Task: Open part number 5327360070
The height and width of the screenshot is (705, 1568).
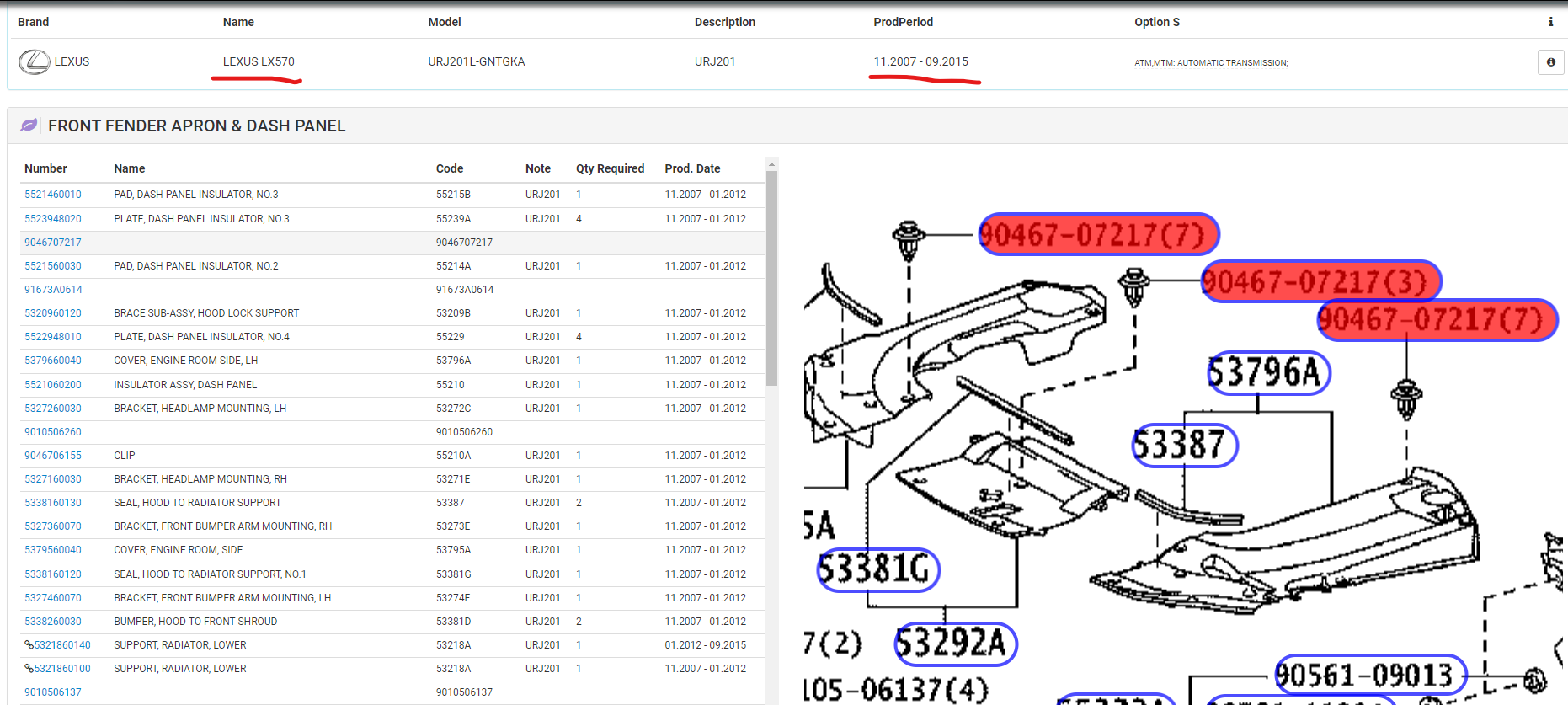Action: coord(53,526)
